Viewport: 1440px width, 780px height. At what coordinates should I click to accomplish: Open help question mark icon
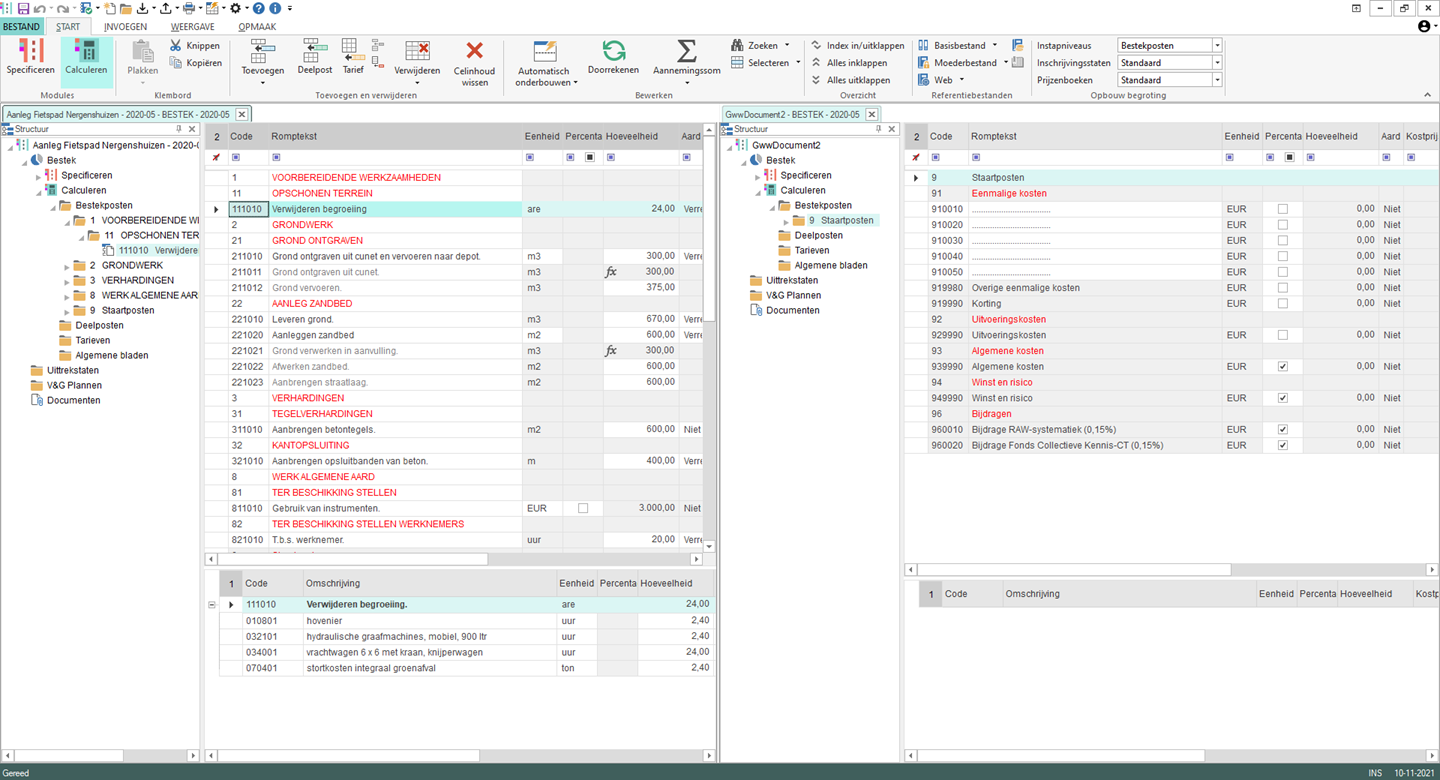point(259,8)
